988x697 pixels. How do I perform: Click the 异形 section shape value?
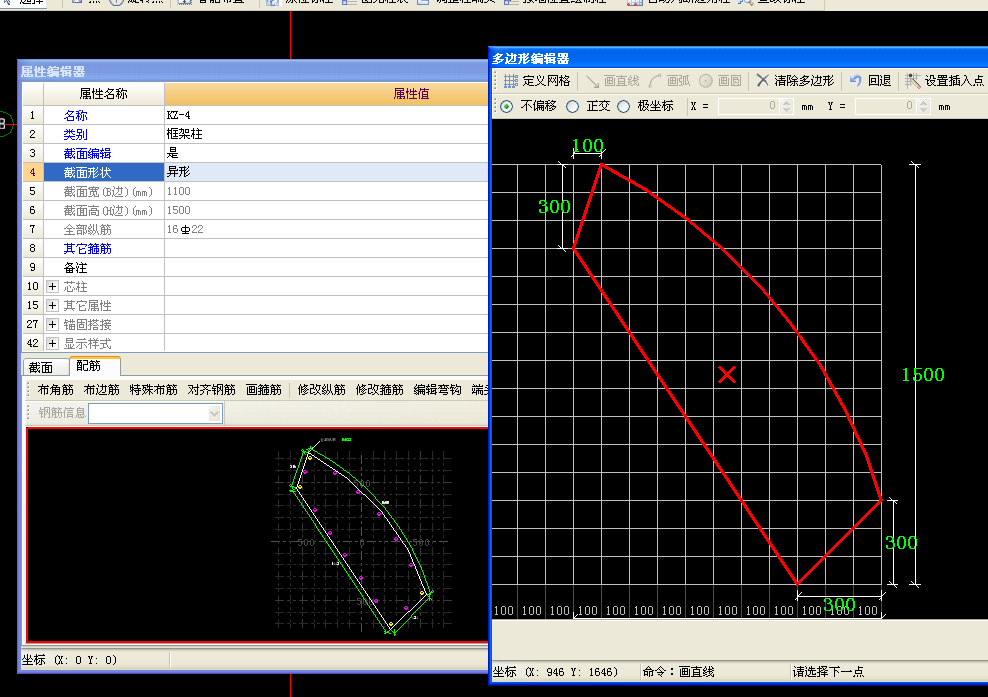tap(326, 172)
